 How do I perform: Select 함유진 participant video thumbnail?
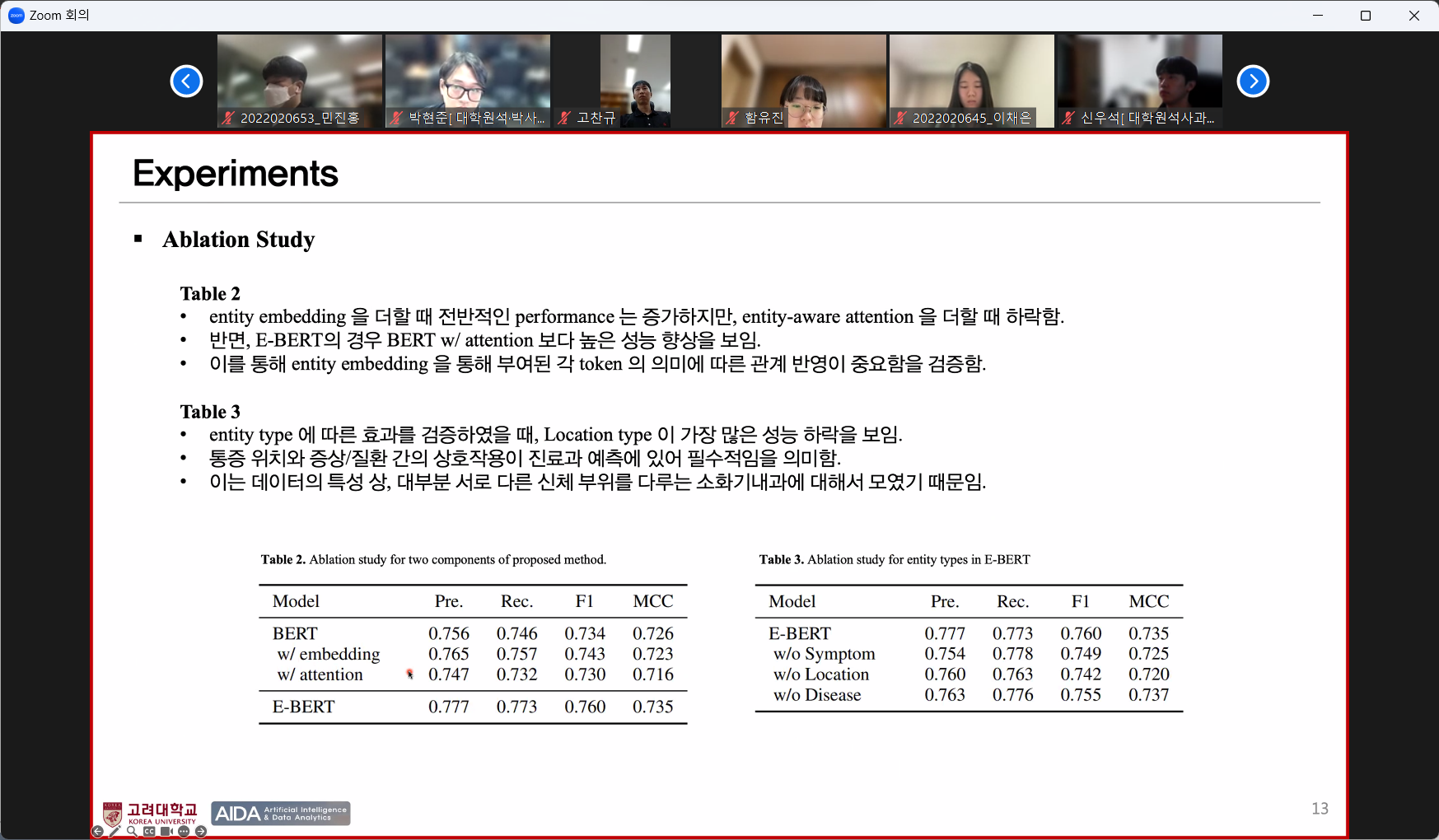(804, 74)
